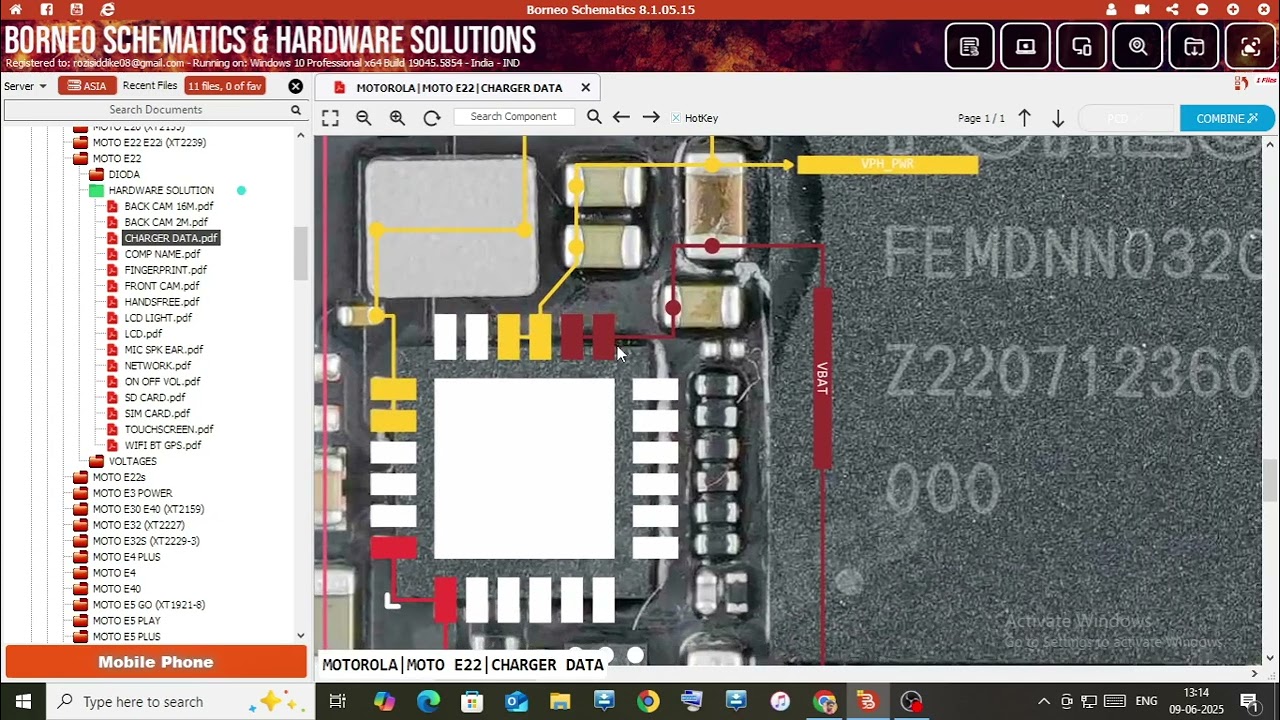Go back with the left arrow
The width and height of the screenshot is (1280, 720).
click(621, 117)
